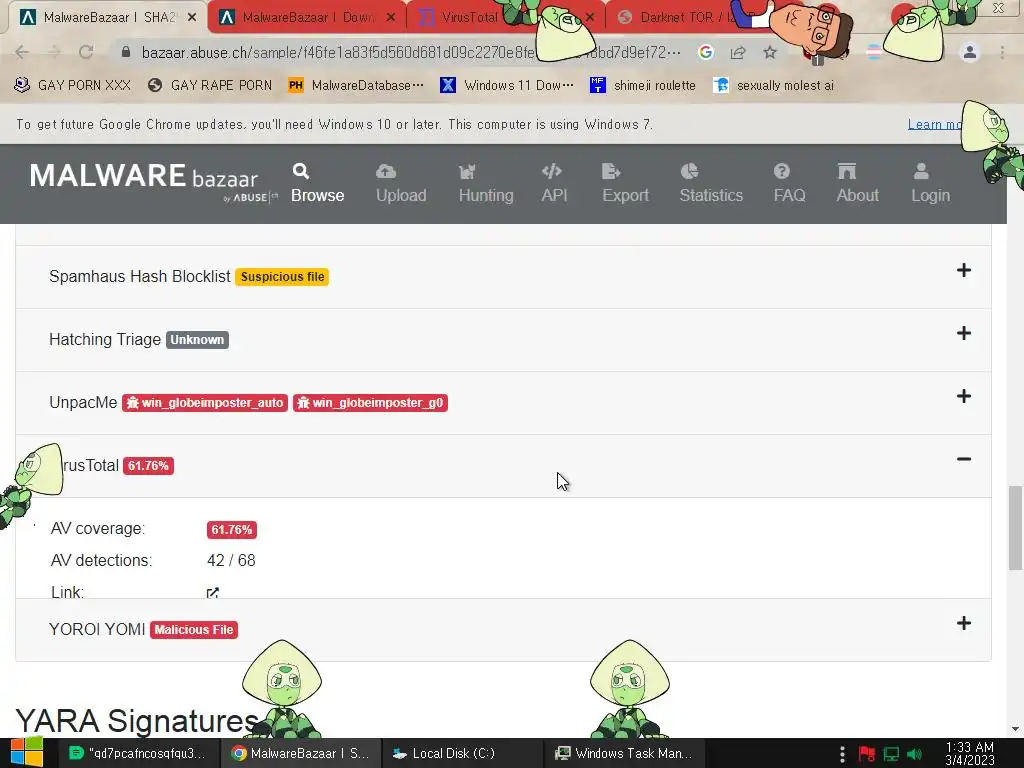Switch to the MalwareBazaar Download tab

point(307,18)
